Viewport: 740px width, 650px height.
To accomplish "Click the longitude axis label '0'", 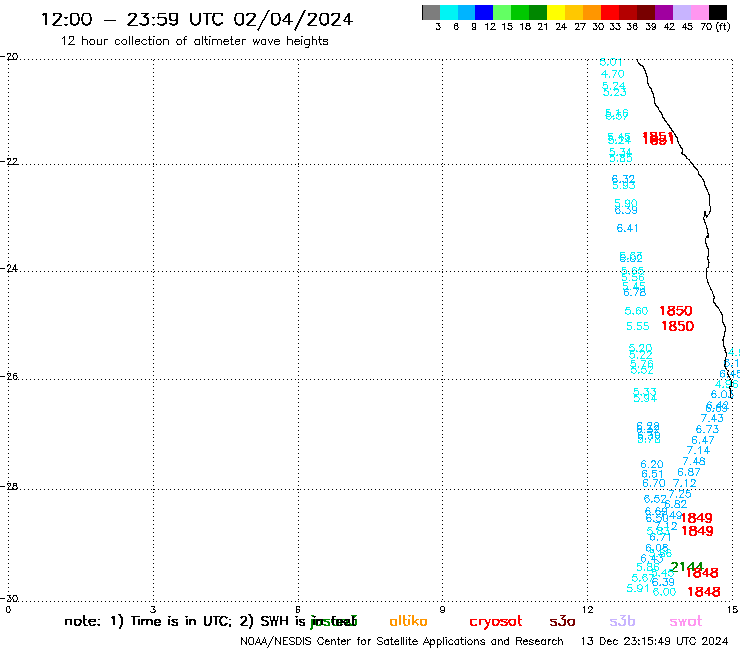I will pyautogui.click(x=8, y=609).
